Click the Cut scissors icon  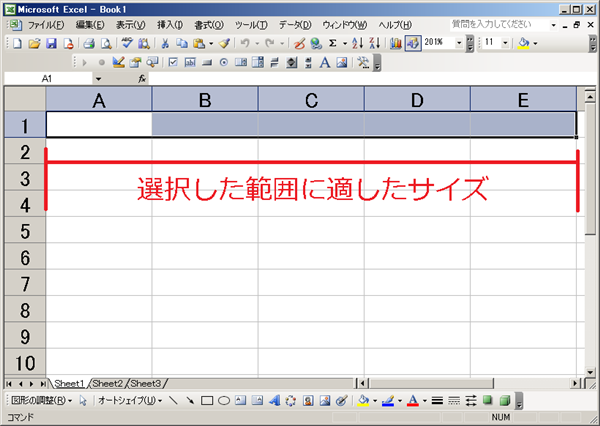pos(165,43)
